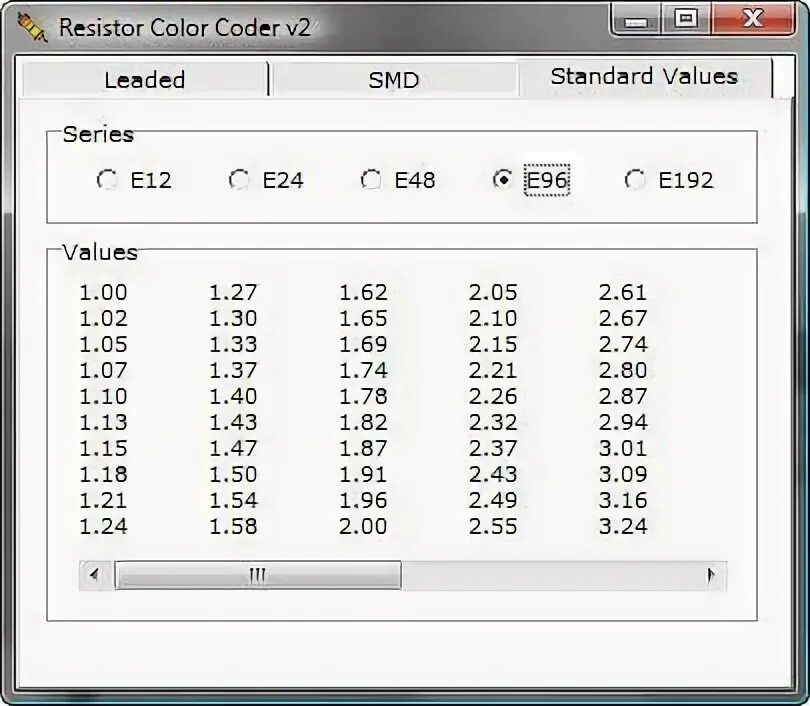Image resolution: width=810 pixels, height=706 pixels.
Task: Click the value 2.61
Action: click(x=623, y=292)
